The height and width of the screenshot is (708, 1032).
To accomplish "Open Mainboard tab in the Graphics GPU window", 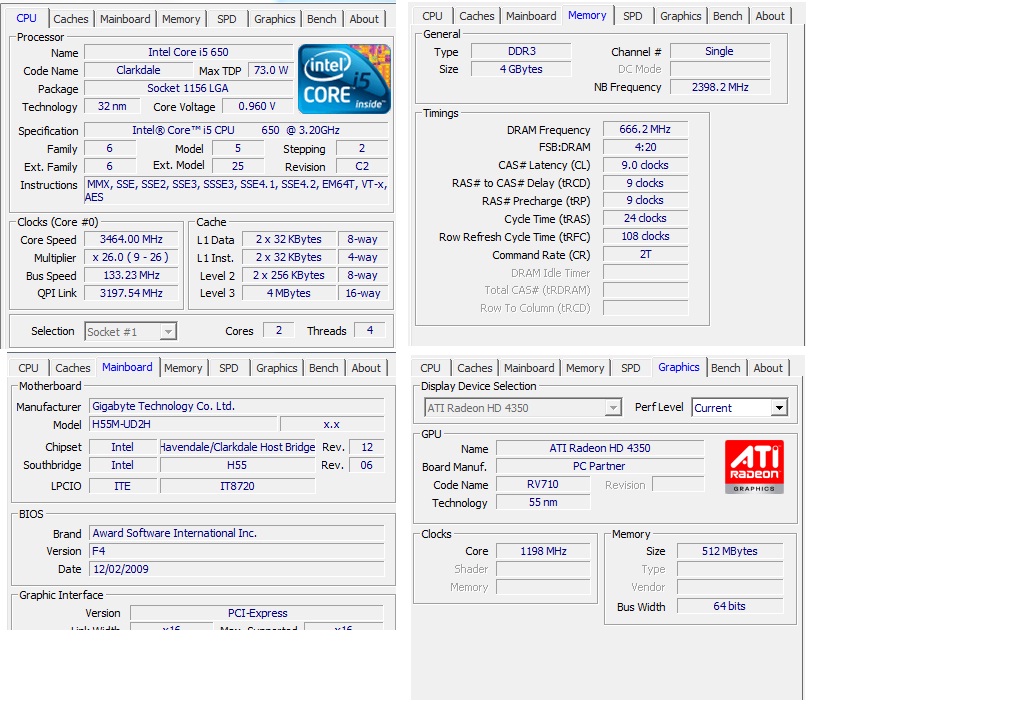I will point(529,368).
